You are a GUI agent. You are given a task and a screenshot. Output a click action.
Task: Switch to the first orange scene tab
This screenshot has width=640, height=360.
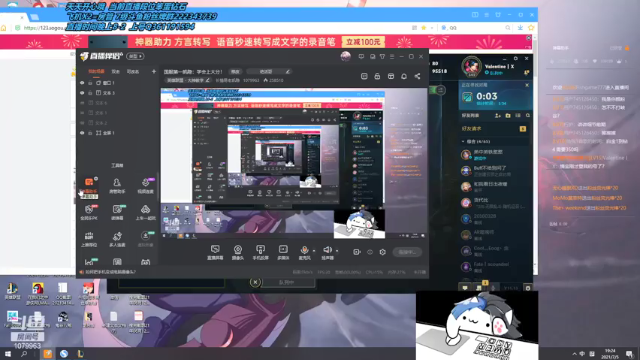coord(96,71)
